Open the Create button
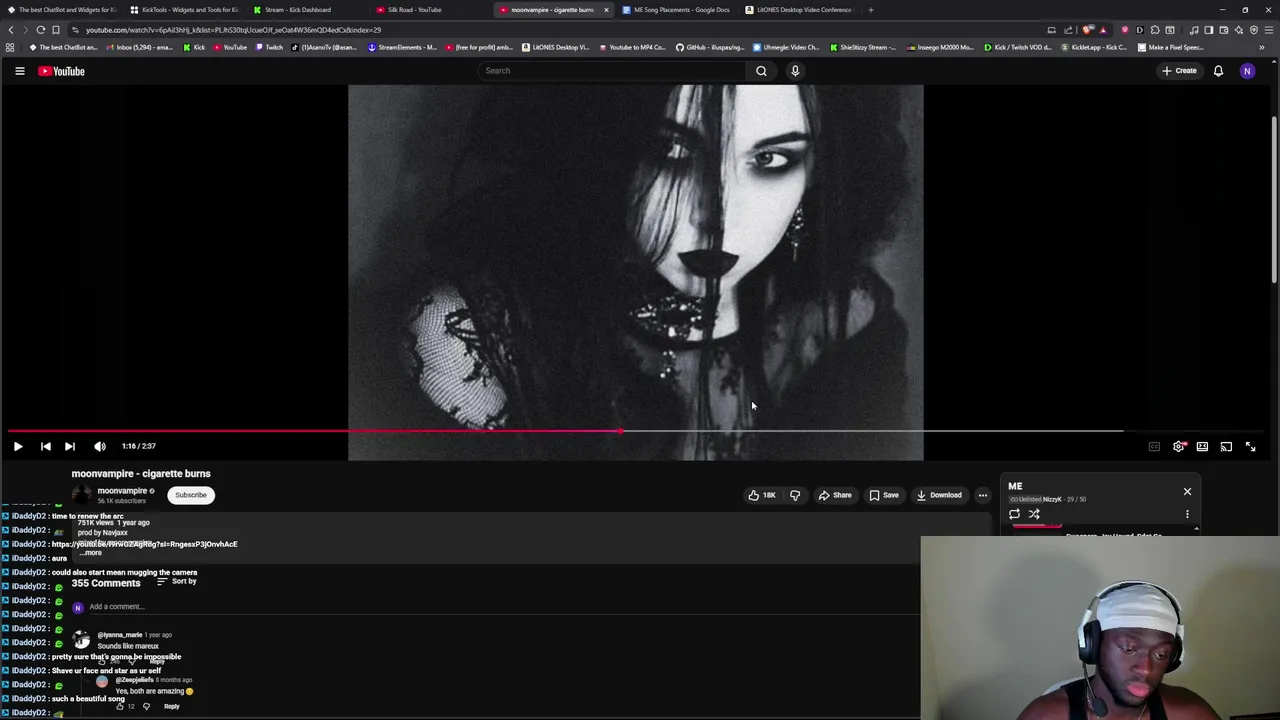Viewport: 1280px width, 720px height. 1179,71
